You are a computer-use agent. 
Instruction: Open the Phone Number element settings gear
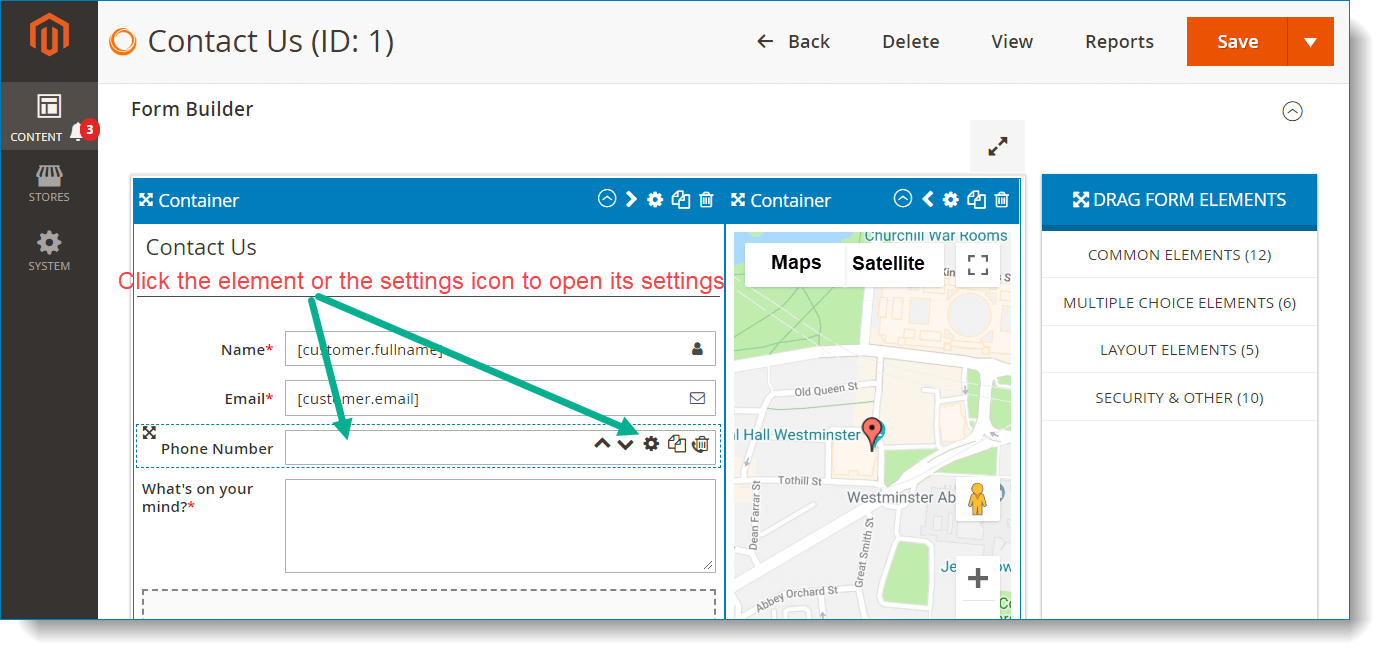651,443
